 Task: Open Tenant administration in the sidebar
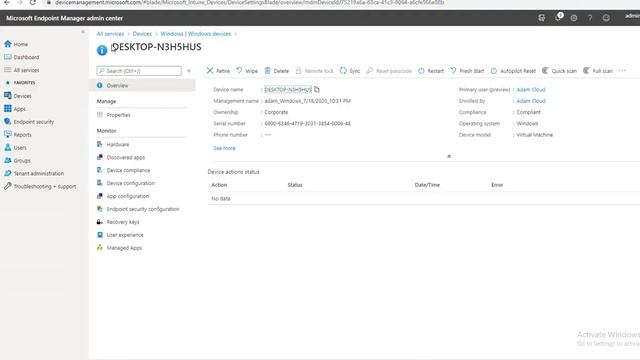pos(34,173)
